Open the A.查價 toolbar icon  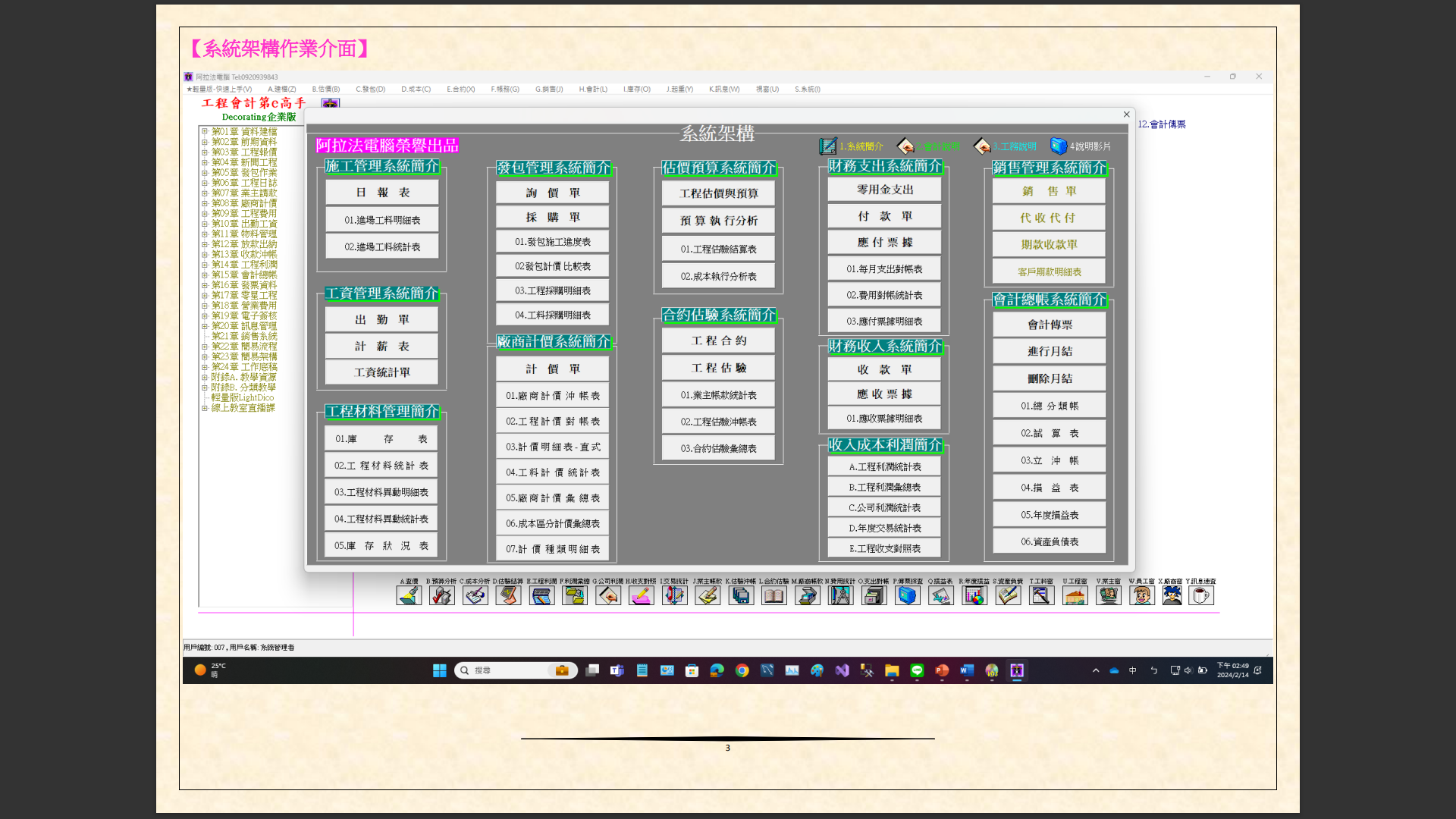coord(409,595)
